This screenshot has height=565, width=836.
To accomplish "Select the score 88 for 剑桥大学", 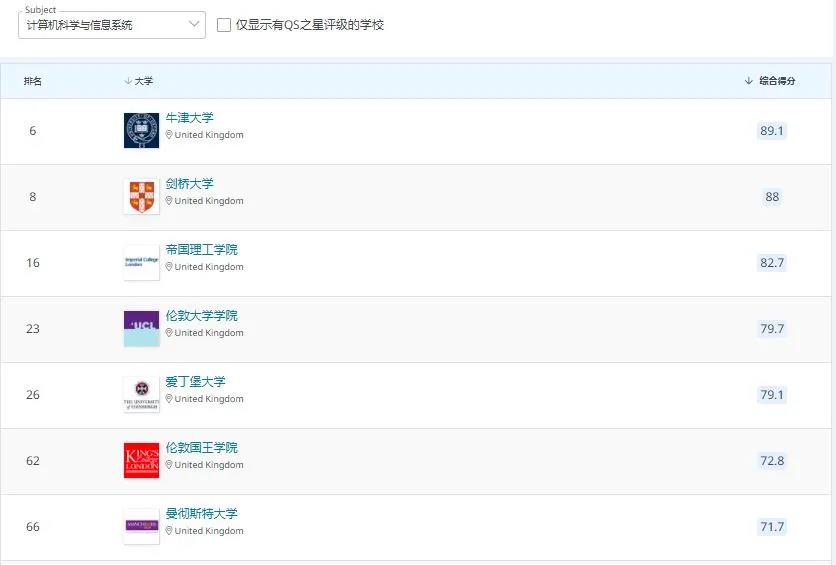I will coord(772,197).
